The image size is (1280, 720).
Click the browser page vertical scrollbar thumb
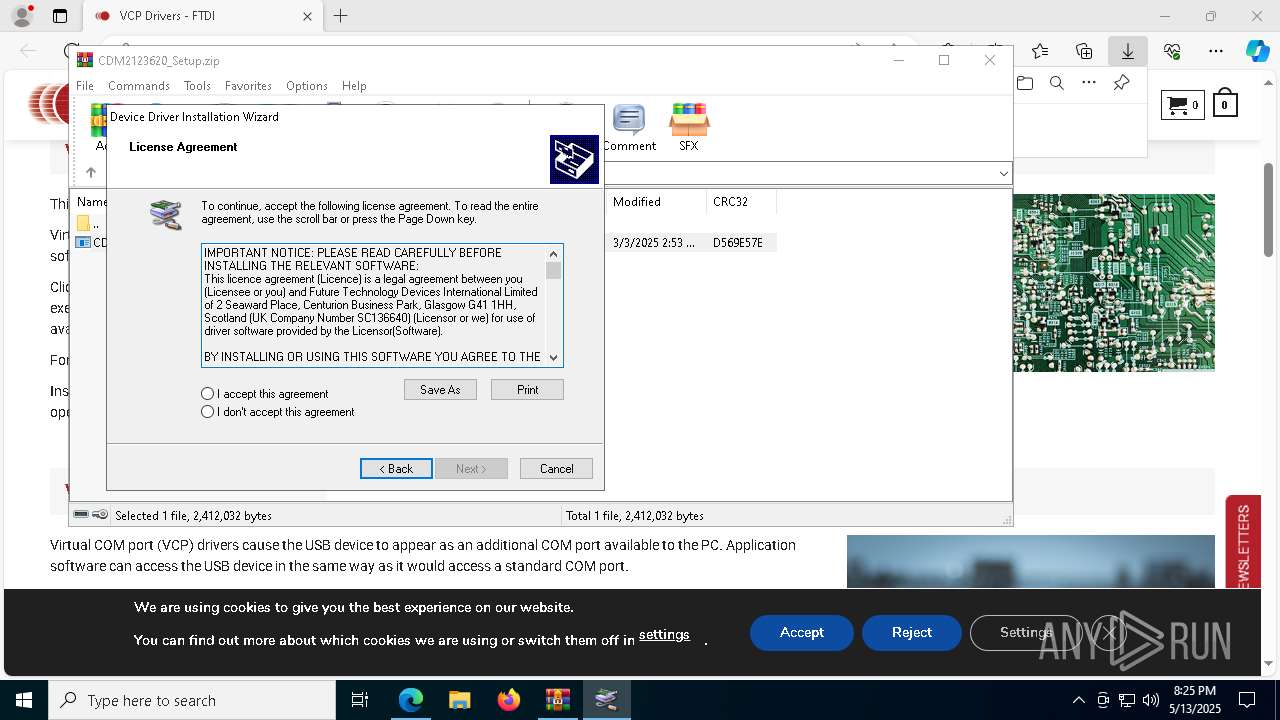click(1269, 210)
